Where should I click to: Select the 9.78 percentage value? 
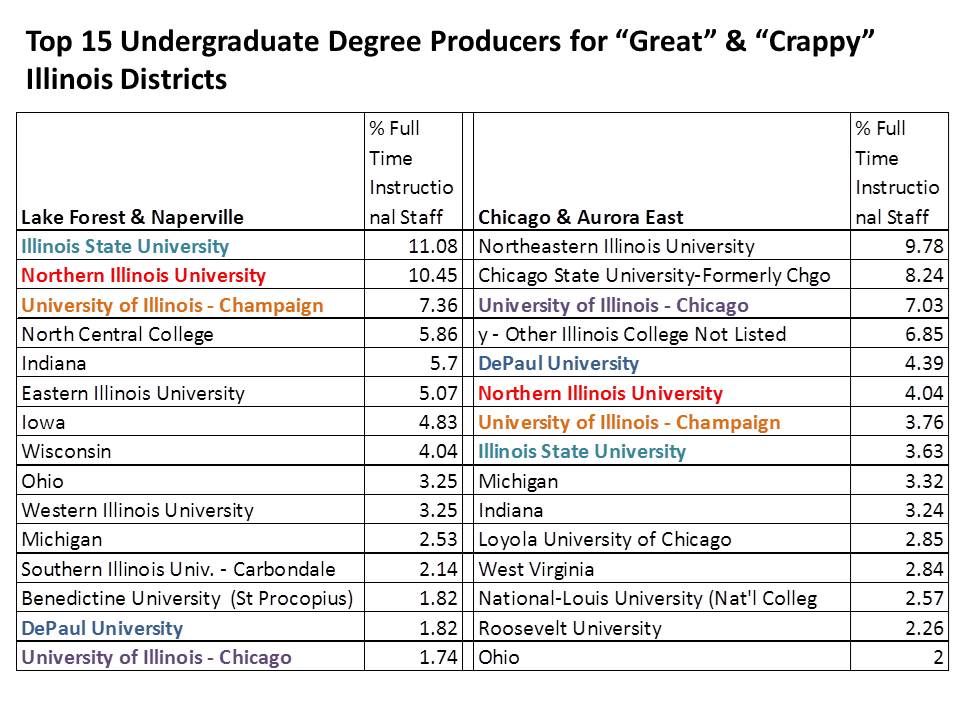click(924, 246)
